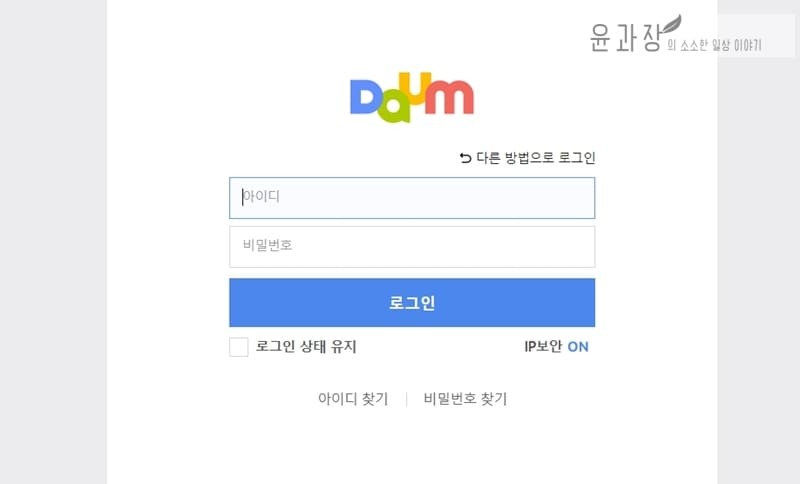Click the 의 소소한 일상 이야기 subtitle text
The image size is (800, 484).
(x=714, y=45)
